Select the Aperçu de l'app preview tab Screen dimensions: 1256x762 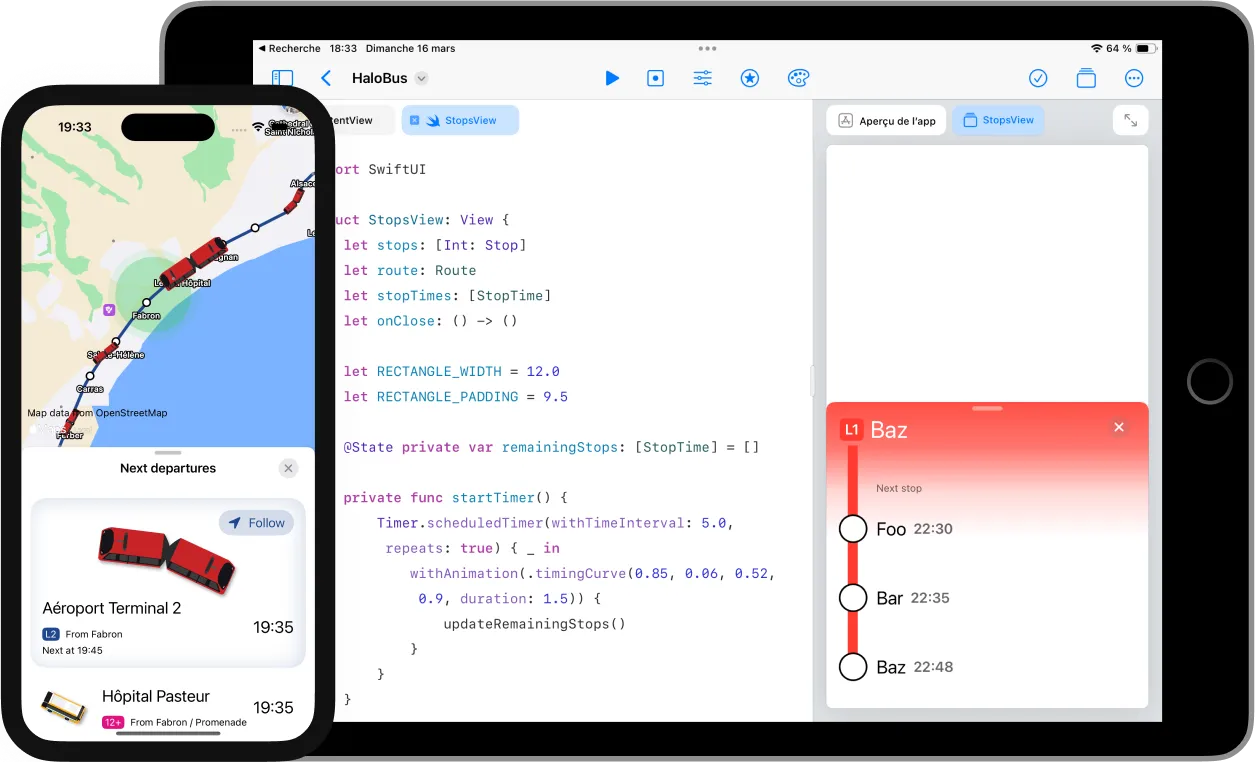click(886, 120)
